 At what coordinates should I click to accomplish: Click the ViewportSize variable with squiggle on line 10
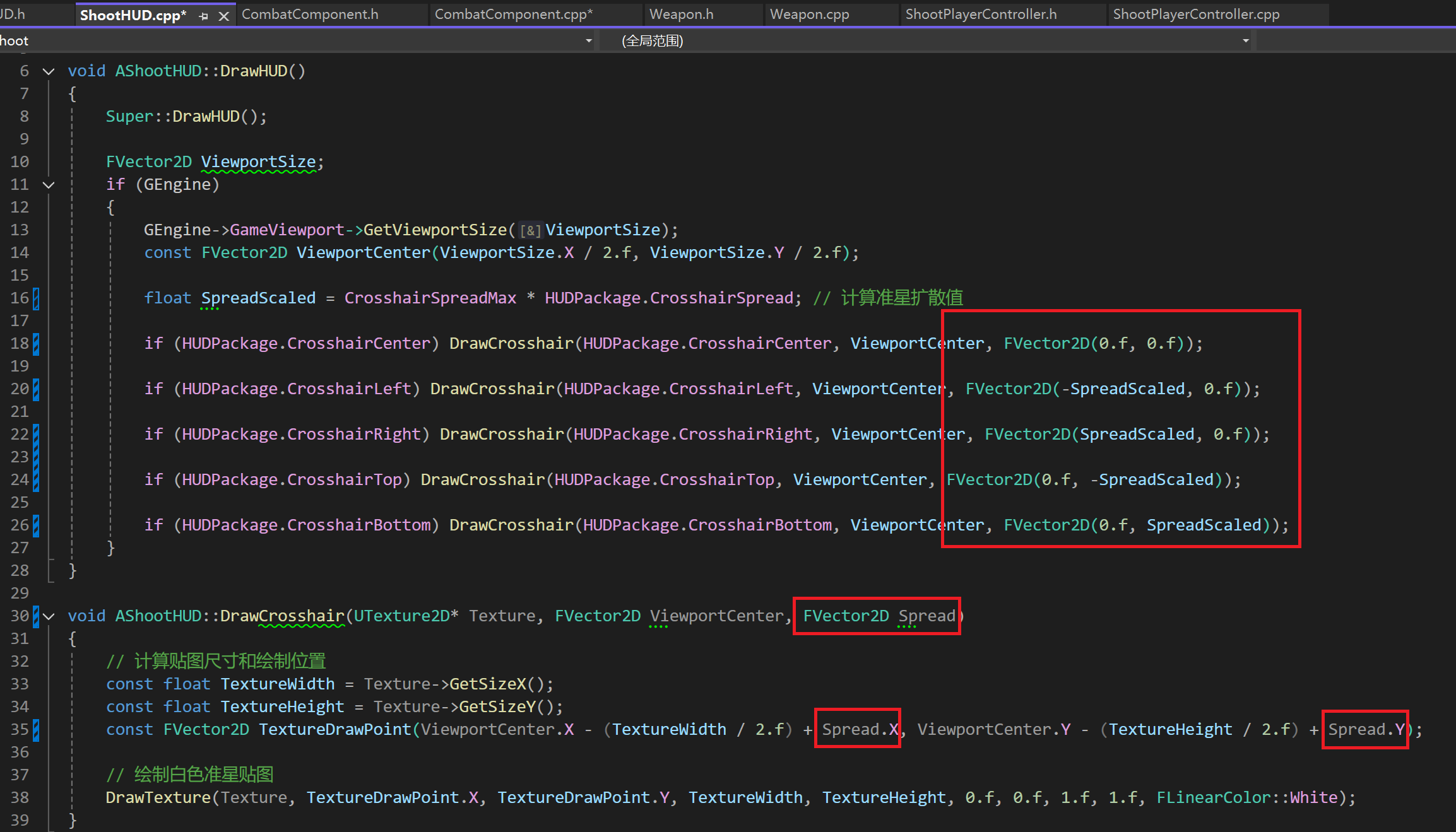[258, 162]
